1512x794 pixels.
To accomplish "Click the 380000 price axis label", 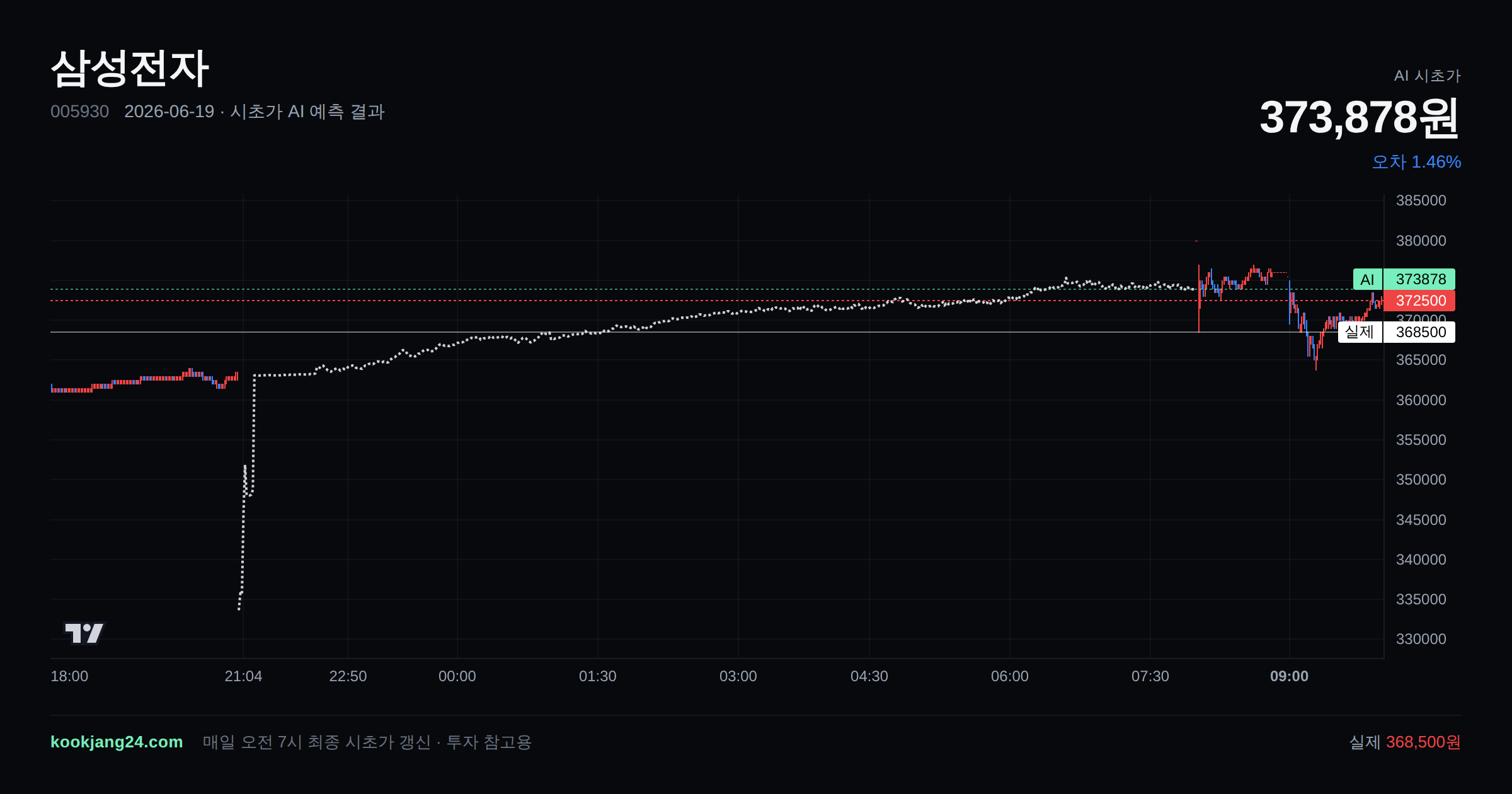I will point(1421,241).
